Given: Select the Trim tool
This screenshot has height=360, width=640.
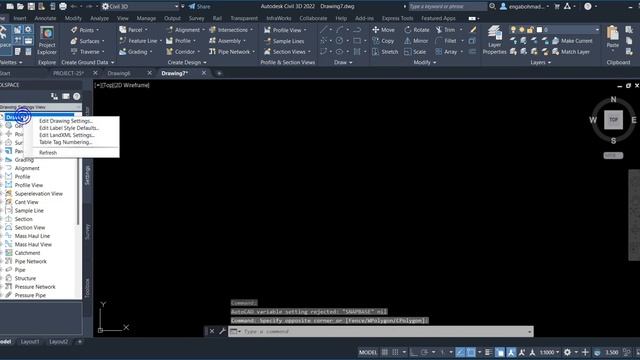Looking at the screenshot, I should [445, 30].
